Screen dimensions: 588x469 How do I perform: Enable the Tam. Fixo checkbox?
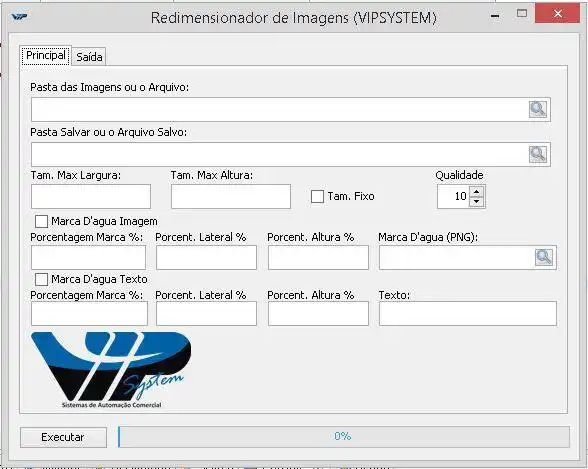[x=317, y=196]
